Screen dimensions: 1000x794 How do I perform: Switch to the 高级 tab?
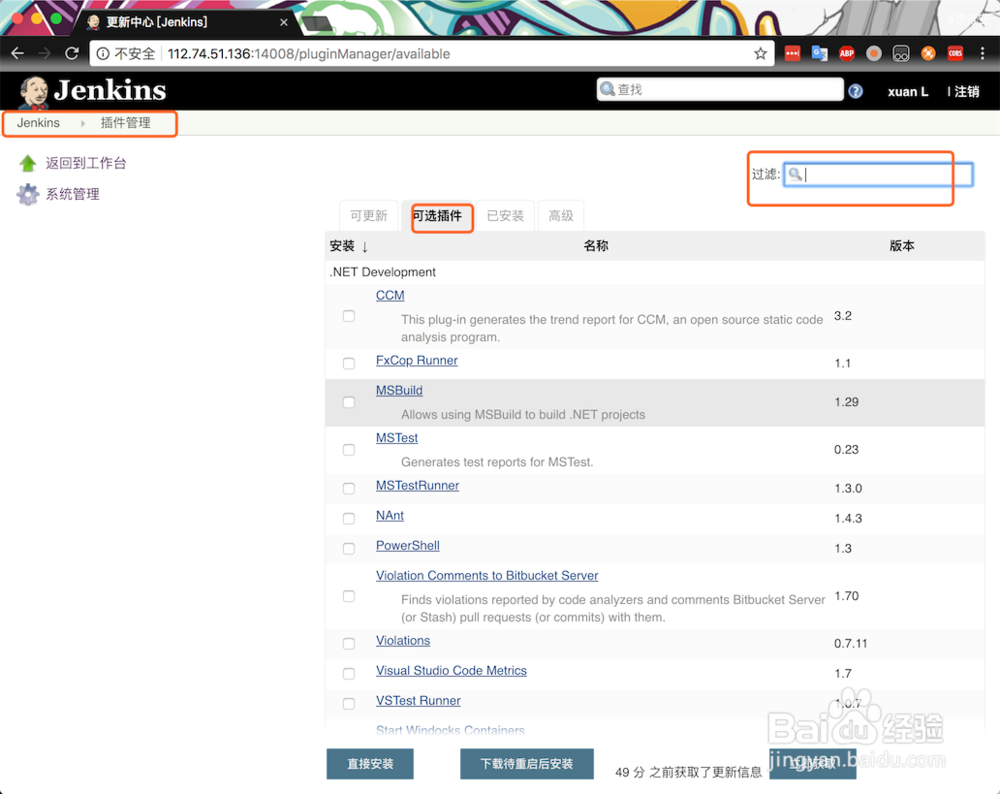point(561,216)
